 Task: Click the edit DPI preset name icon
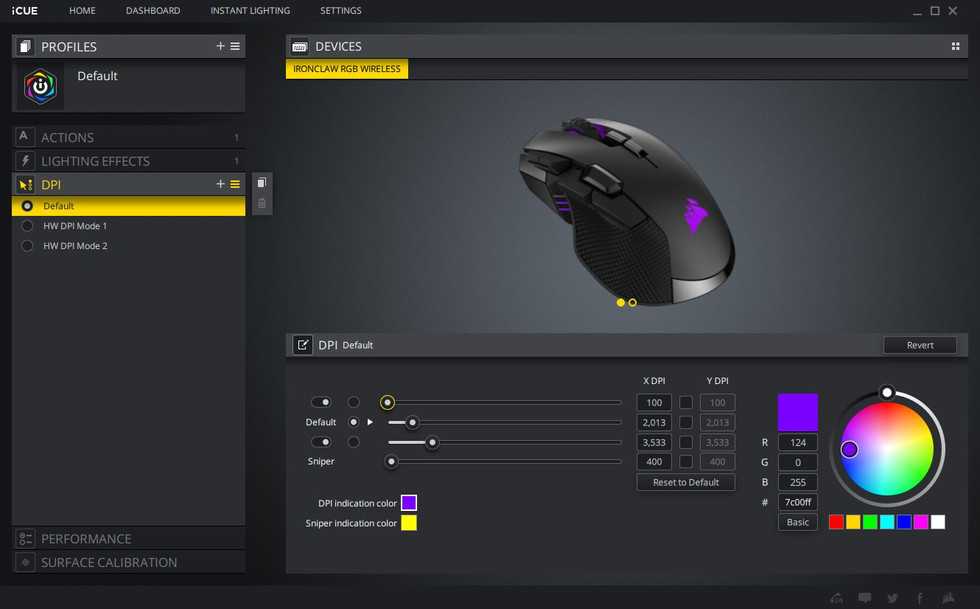302,345
